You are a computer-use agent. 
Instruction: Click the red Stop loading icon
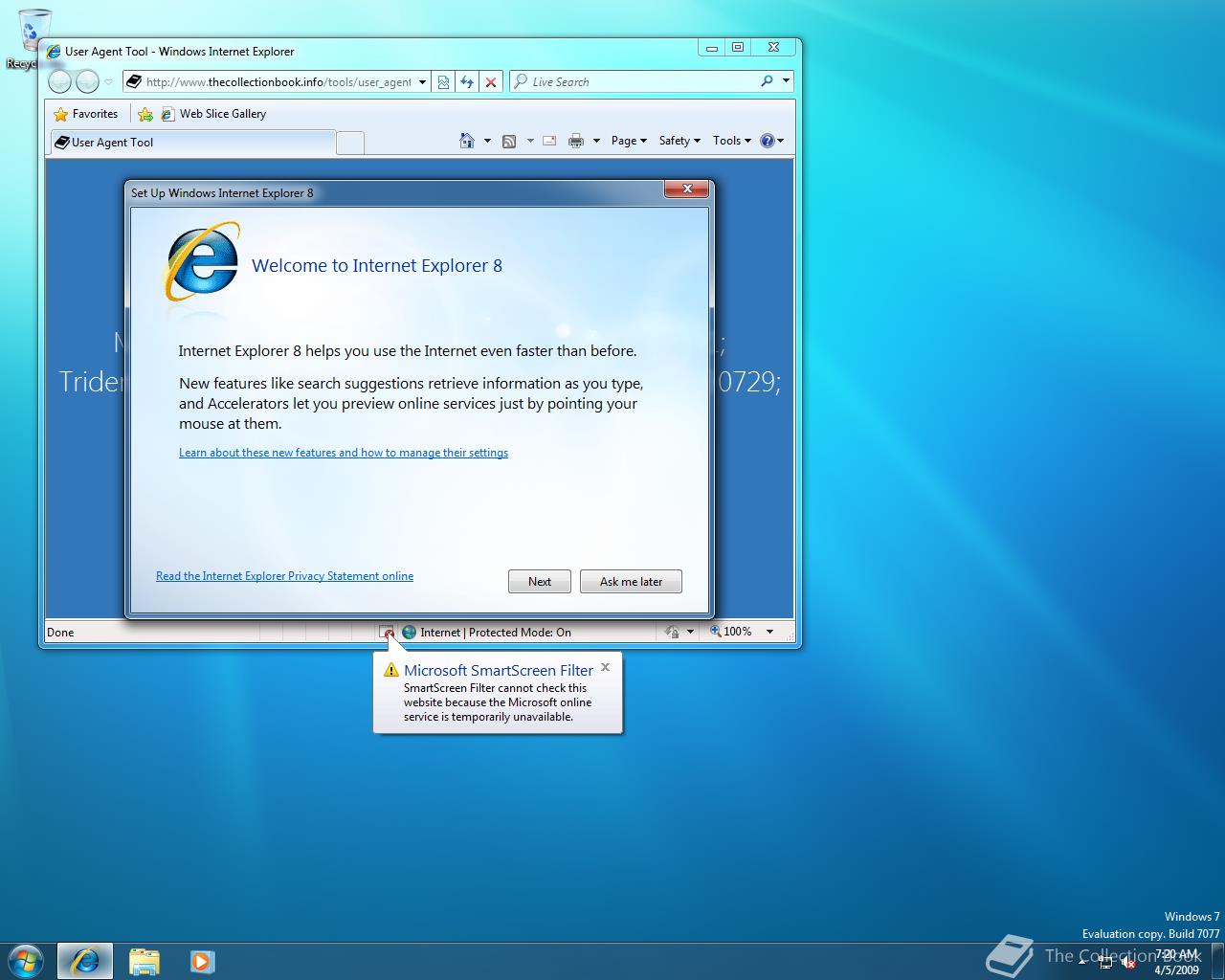(491, 82)
